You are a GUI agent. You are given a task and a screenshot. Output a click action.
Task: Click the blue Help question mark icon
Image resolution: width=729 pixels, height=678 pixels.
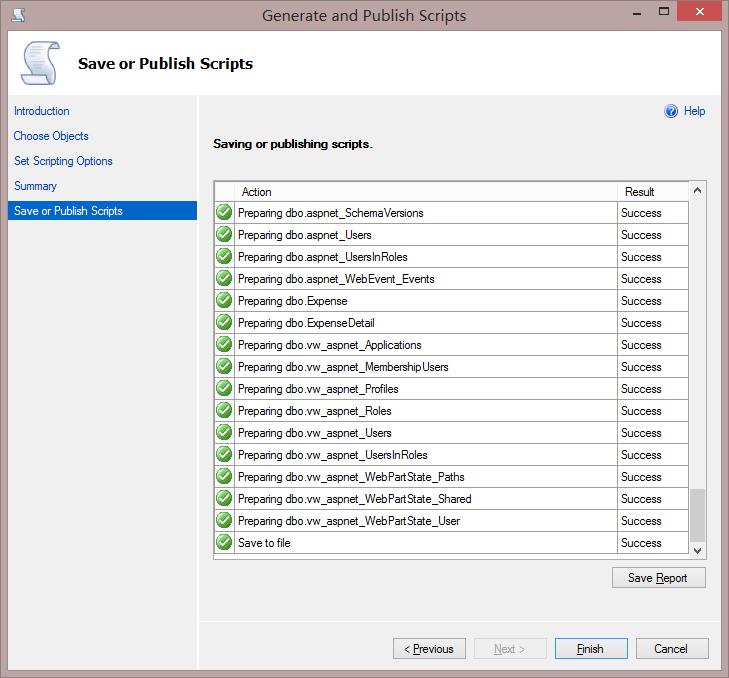671,111
